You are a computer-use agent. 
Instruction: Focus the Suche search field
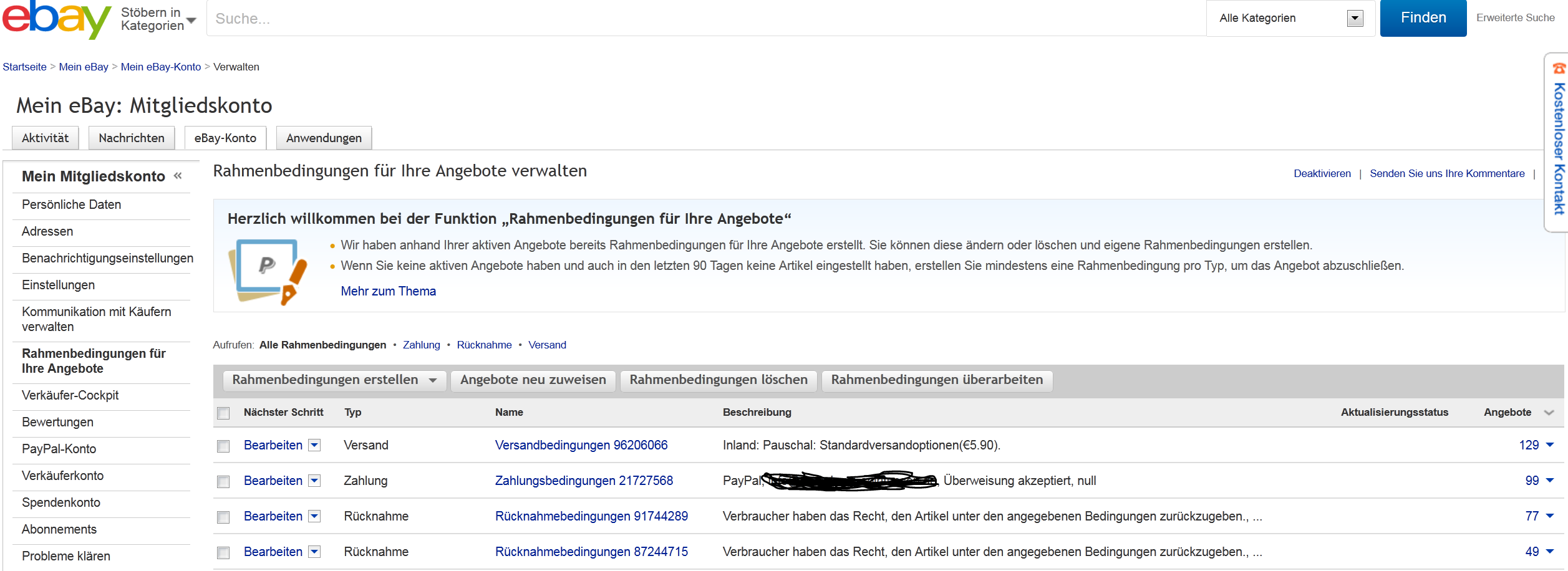pyautogui.click(x=706, y=18)
